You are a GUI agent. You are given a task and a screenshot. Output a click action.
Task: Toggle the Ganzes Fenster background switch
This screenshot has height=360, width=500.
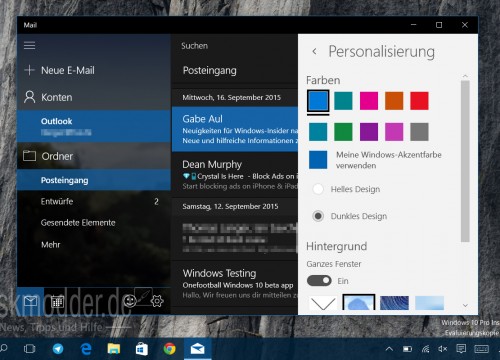[319, 281]
